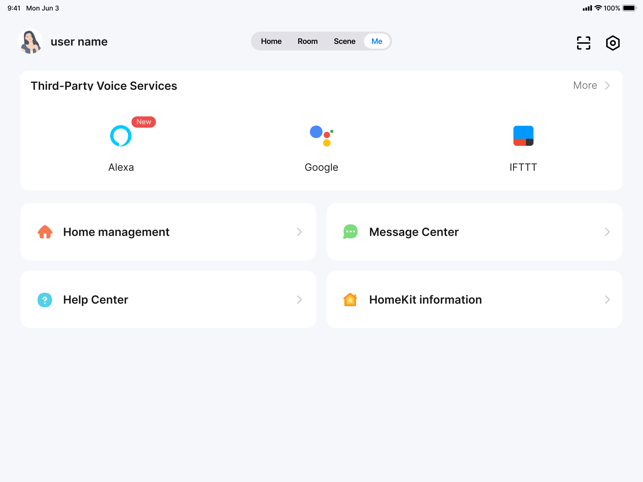Open Home management

[x=168, y=232]
